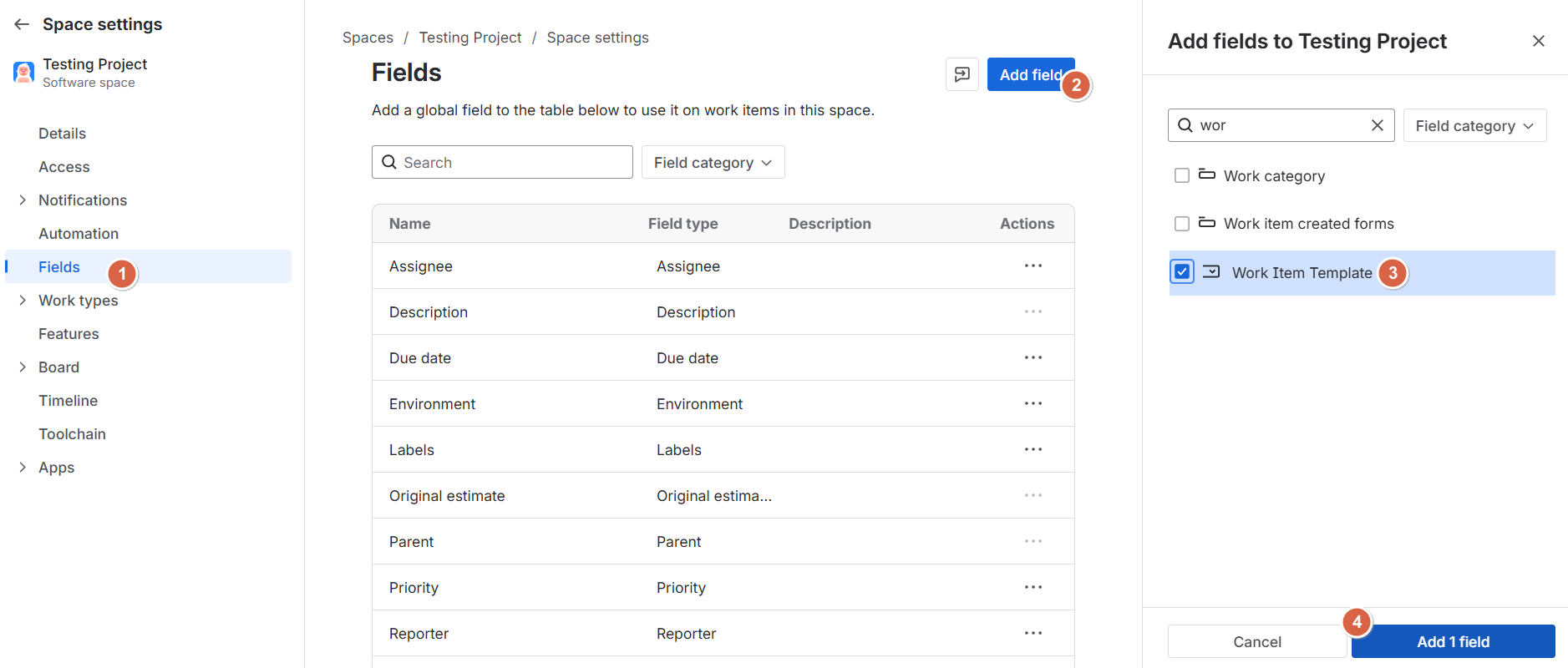Viewport: 1568px width, 668px height.
Task: Expand the Notifications section chevron
Action: pyautogui.click(x=23, y=200)
